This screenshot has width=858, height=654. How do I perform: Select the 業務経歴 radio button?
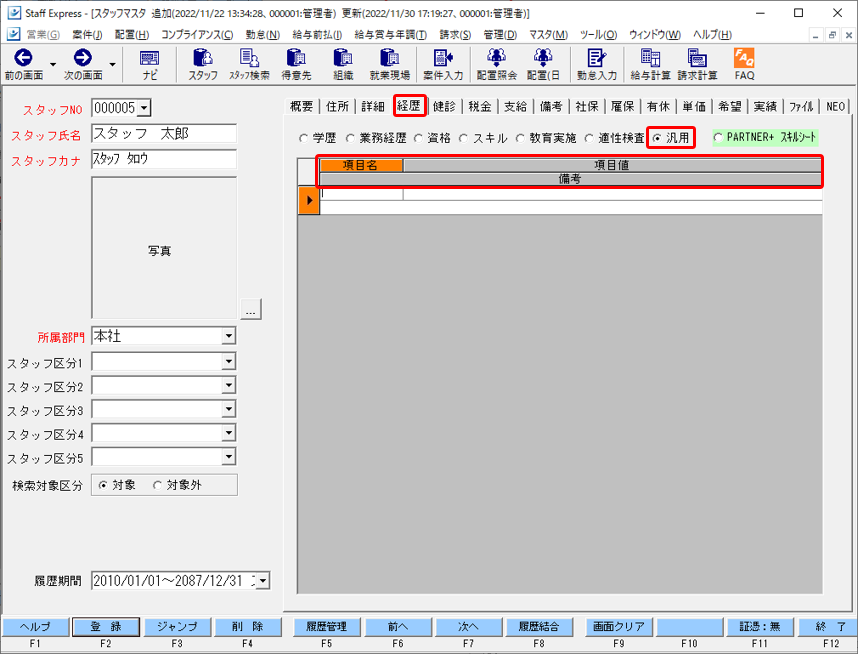pyautogui.click(x=350, y=138)
